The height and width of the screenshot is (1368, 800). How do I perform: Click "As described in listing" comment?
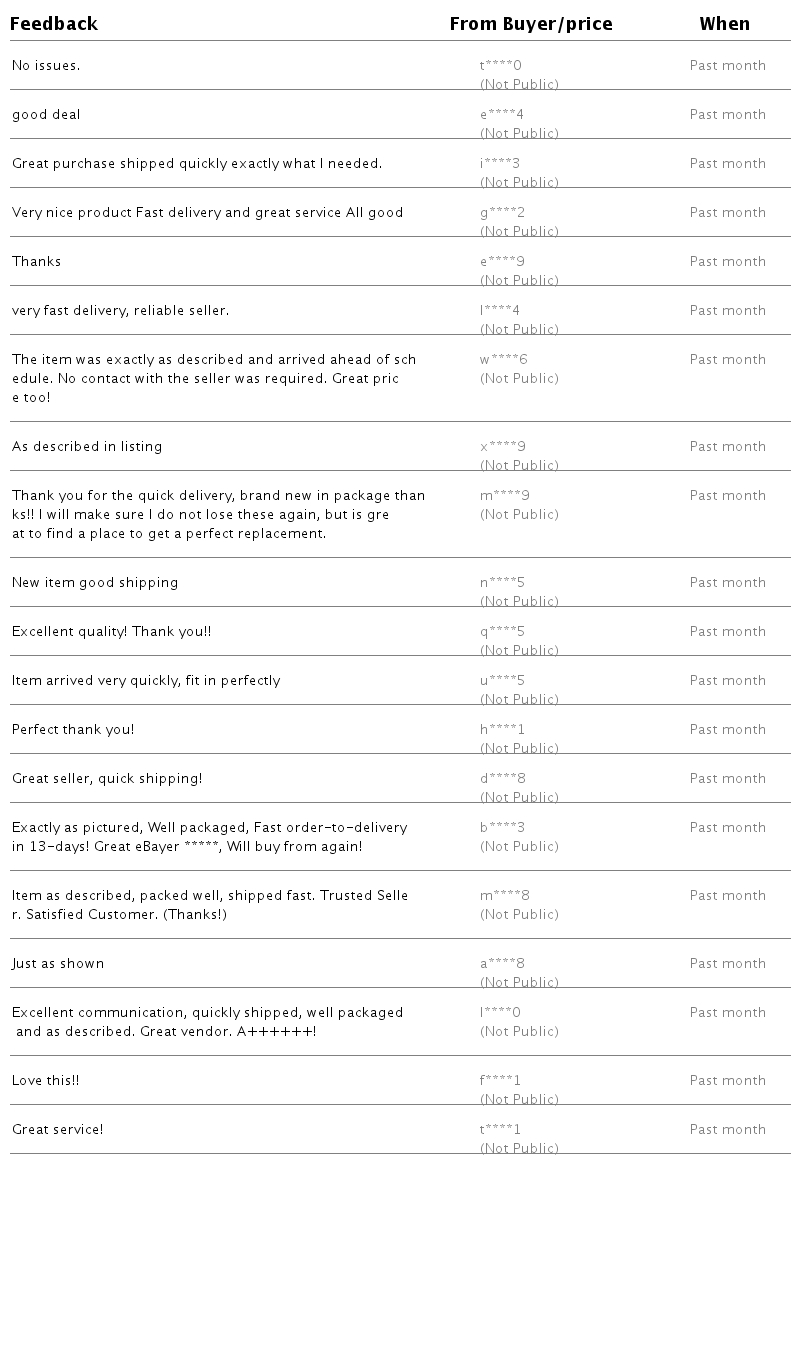coord(87,447)
